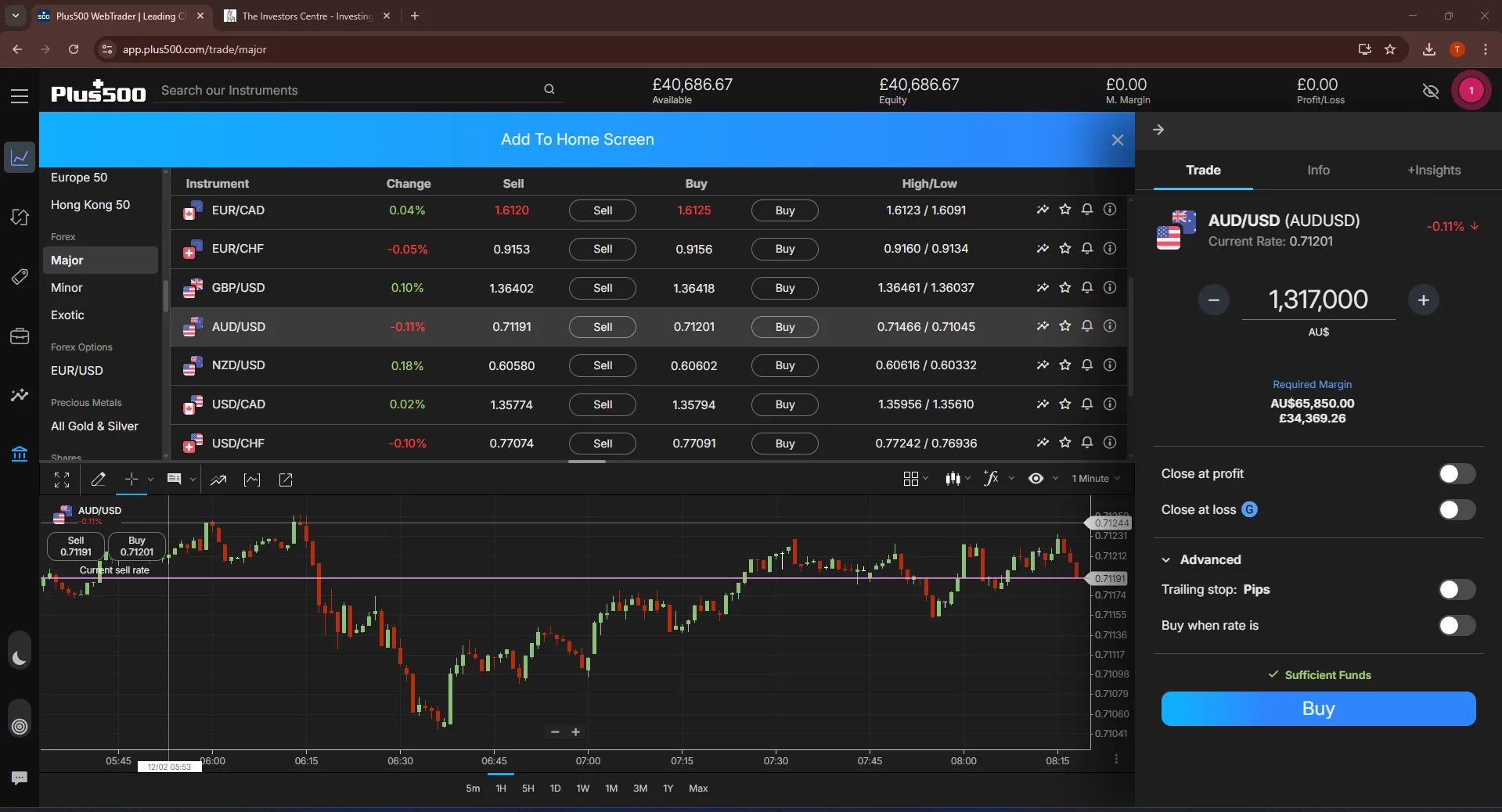
Task: Select the 1D chart range
Action: coord(555,789)
